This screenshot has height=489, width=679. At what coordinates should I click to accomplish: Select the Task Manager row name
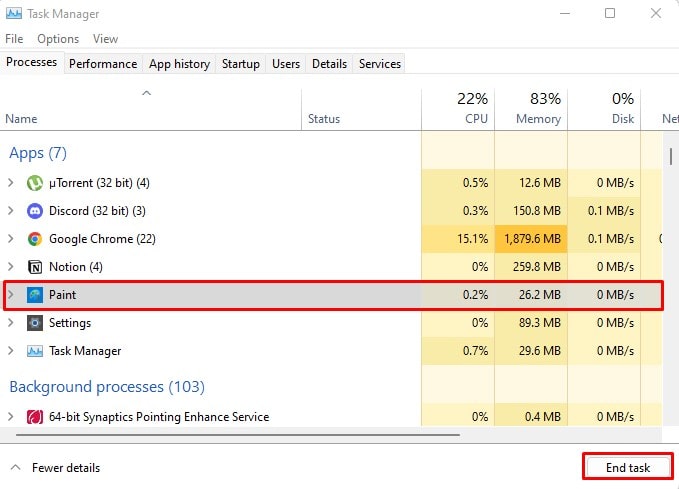tap(85, 351)
